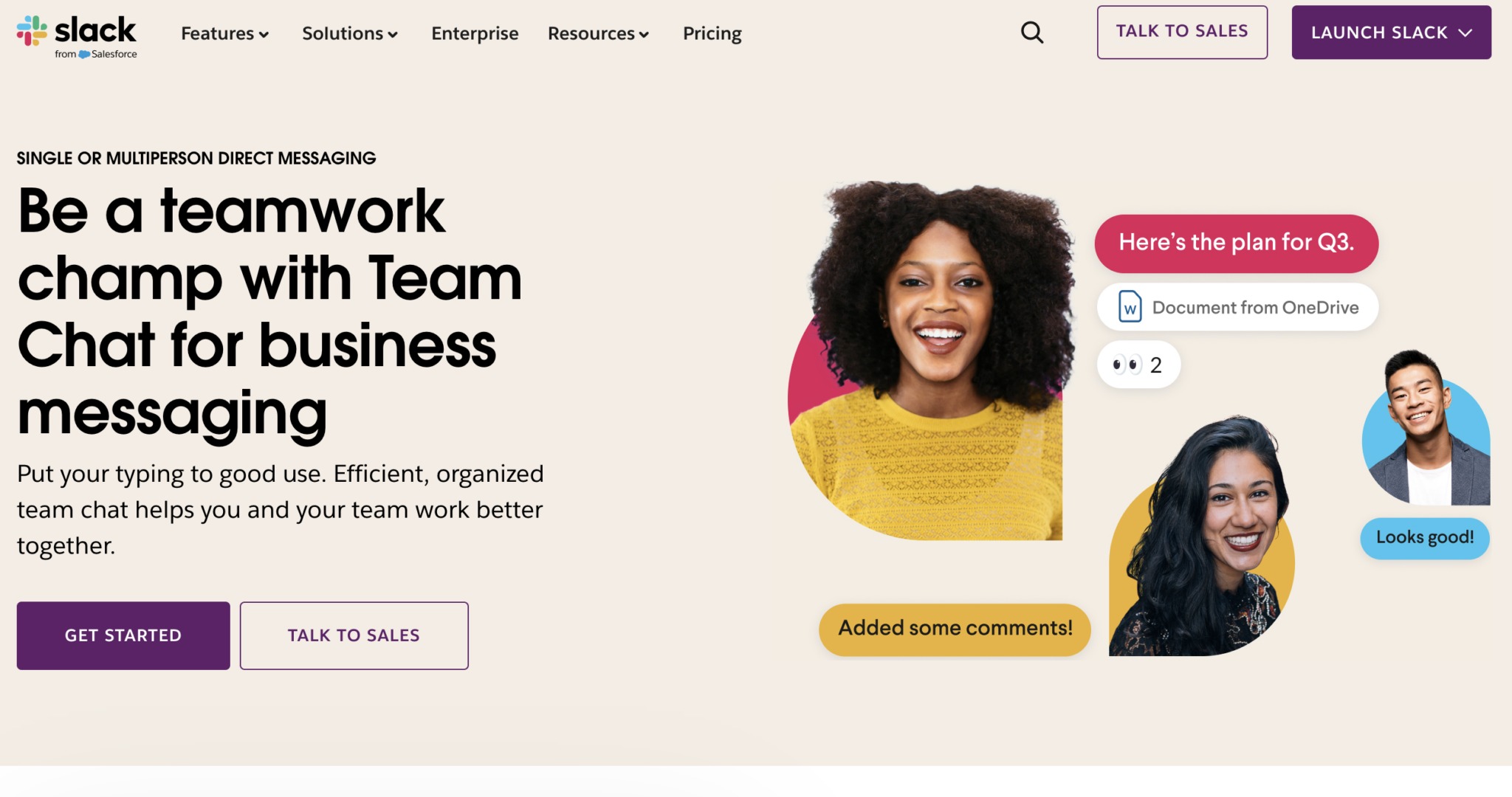
Task: Click the pink 'Here's the plan for Q3' bubble
Action: [1236, 242]
